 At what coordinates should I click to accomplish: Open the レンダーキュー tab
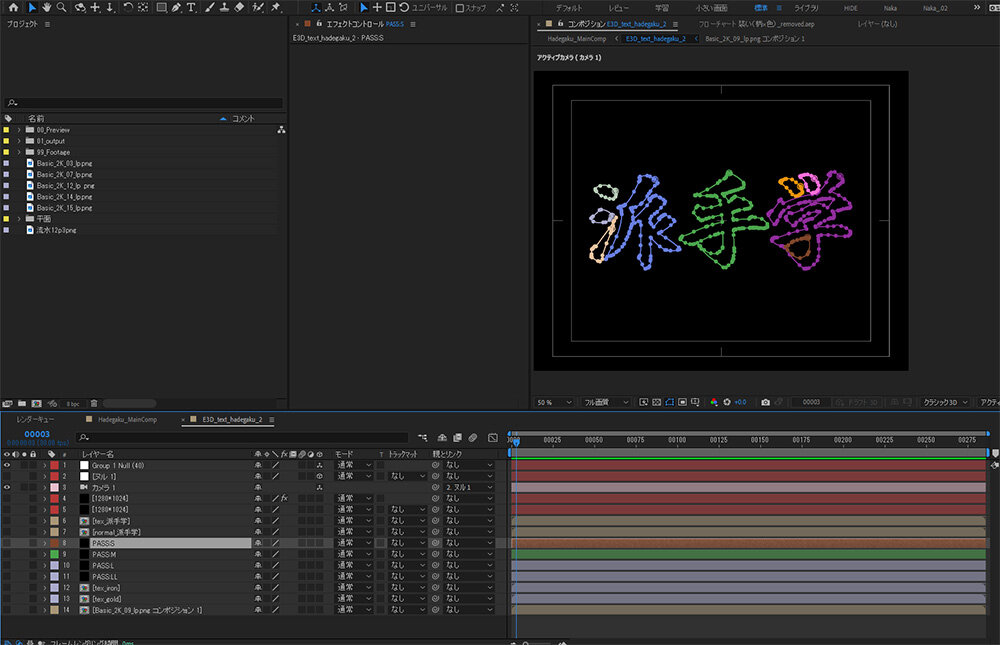35,420
